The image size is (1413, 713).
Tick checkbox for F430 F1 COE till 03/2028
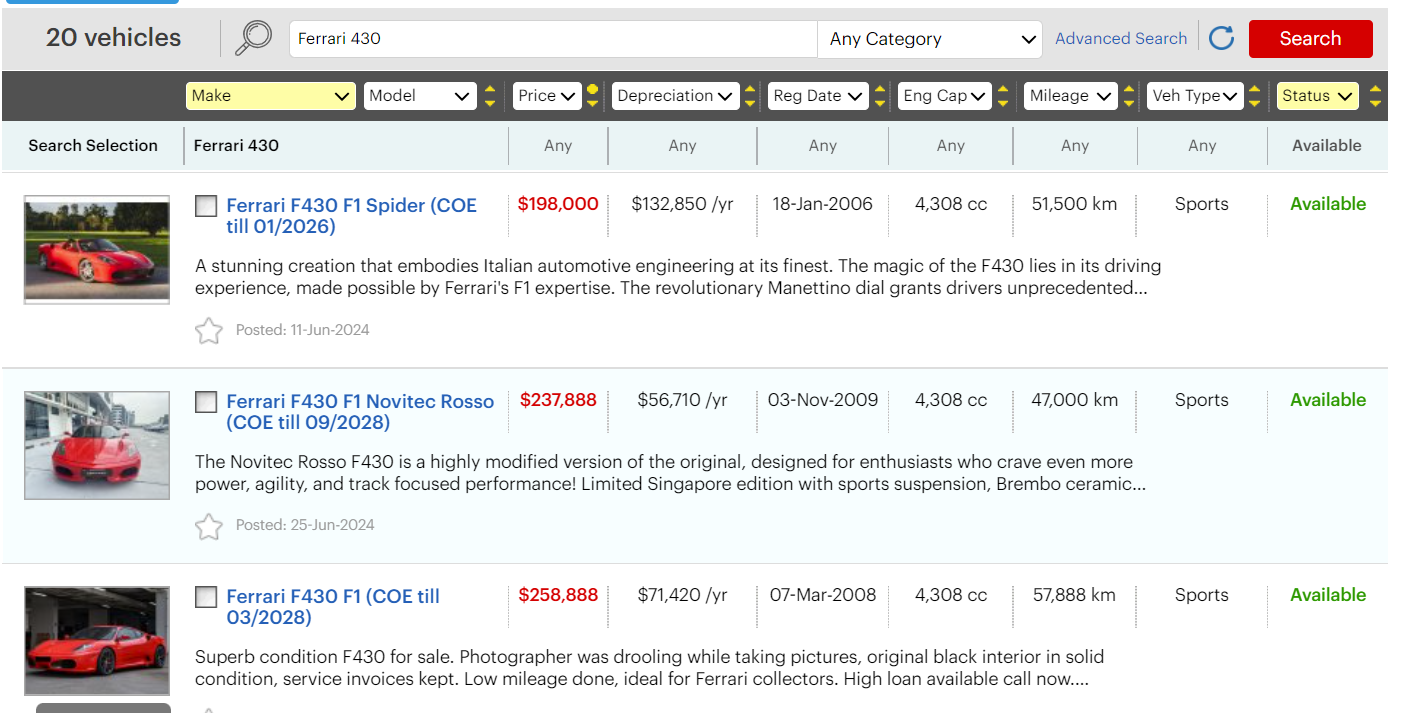tap(206, 597)
